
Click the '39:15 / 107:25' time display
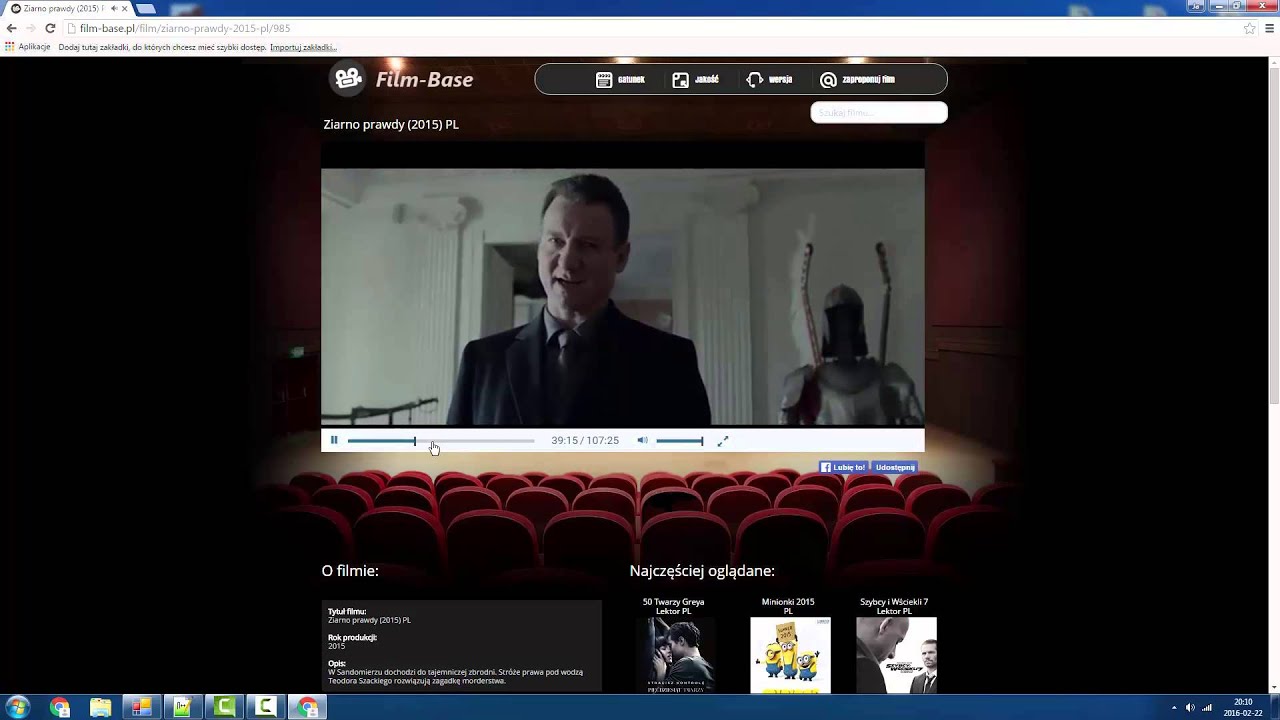pos(585,440)
